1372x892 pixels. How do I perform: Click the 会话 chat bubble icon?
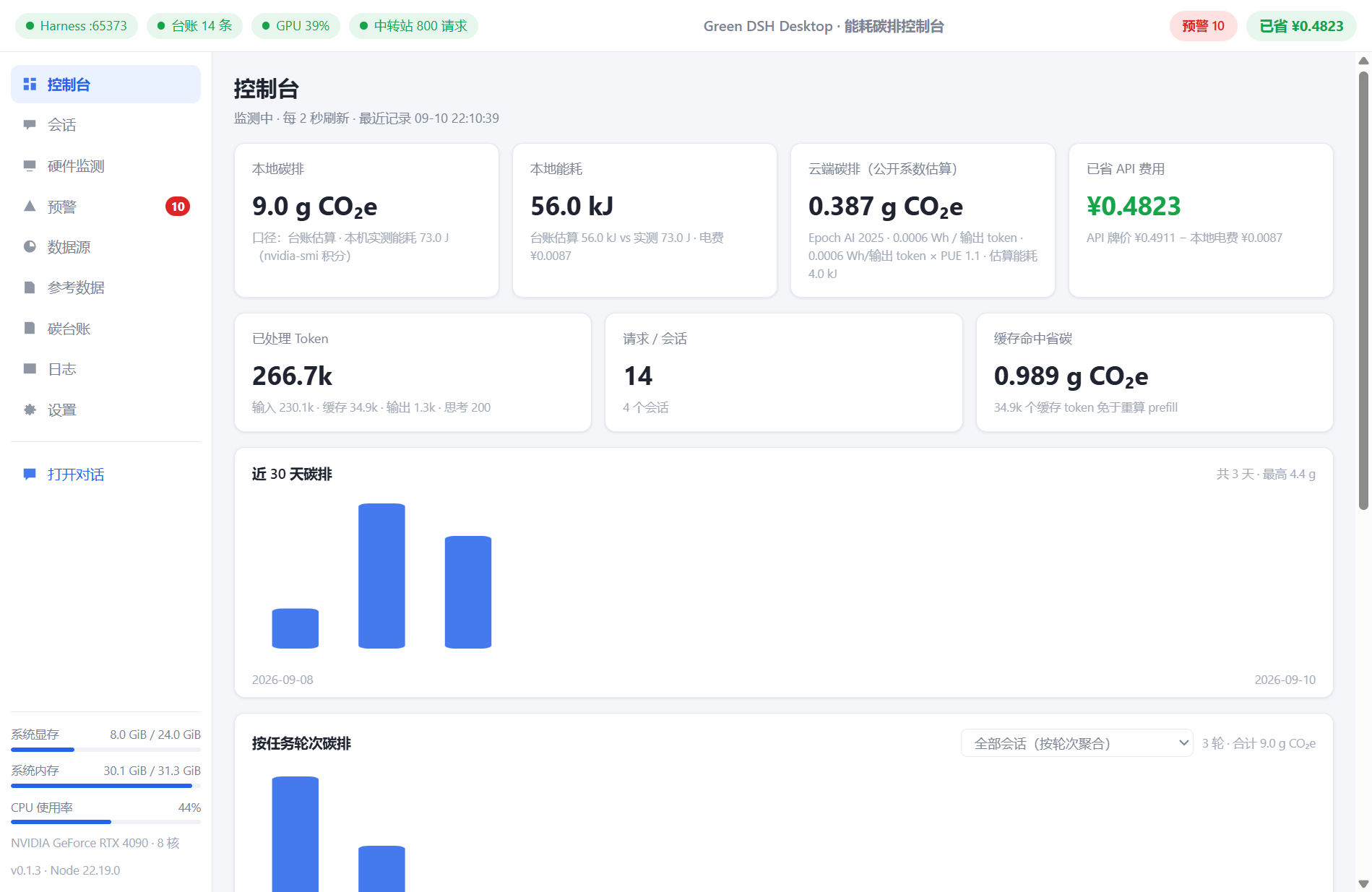[30, 125]
